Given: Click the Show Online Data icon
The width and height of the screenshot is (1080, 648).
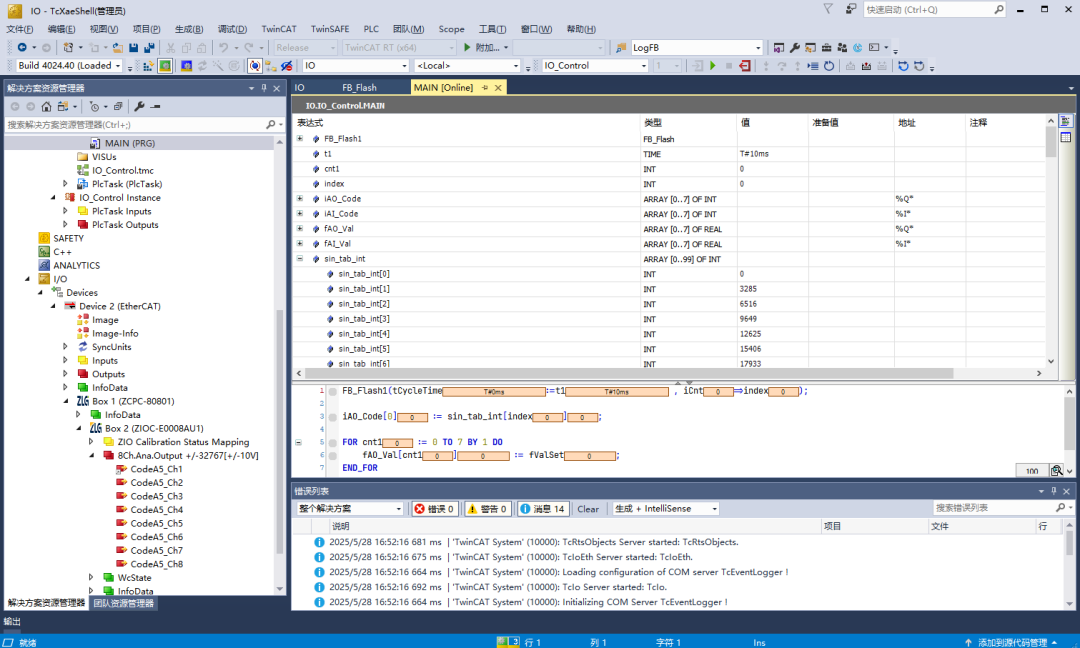Looking at the screenshot, I should coord(255,65).
